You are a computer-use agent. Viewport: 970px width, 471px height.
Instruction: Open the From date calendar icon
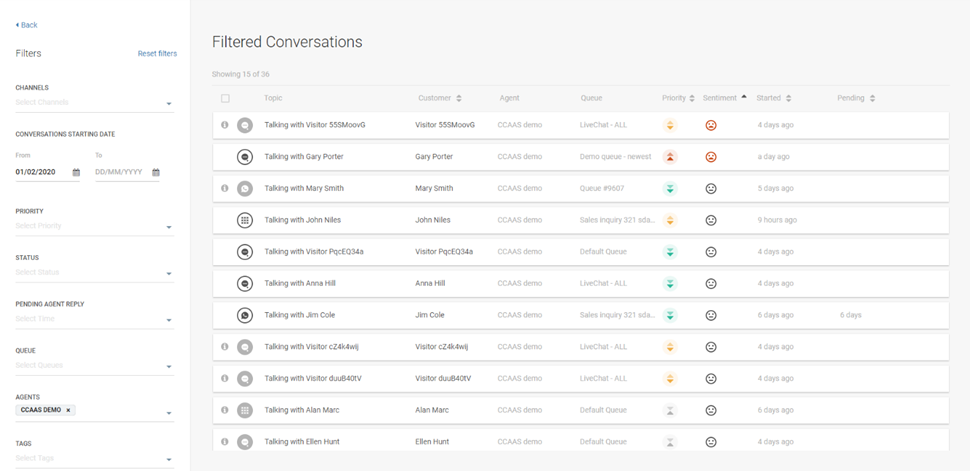(x=76, y=173)
